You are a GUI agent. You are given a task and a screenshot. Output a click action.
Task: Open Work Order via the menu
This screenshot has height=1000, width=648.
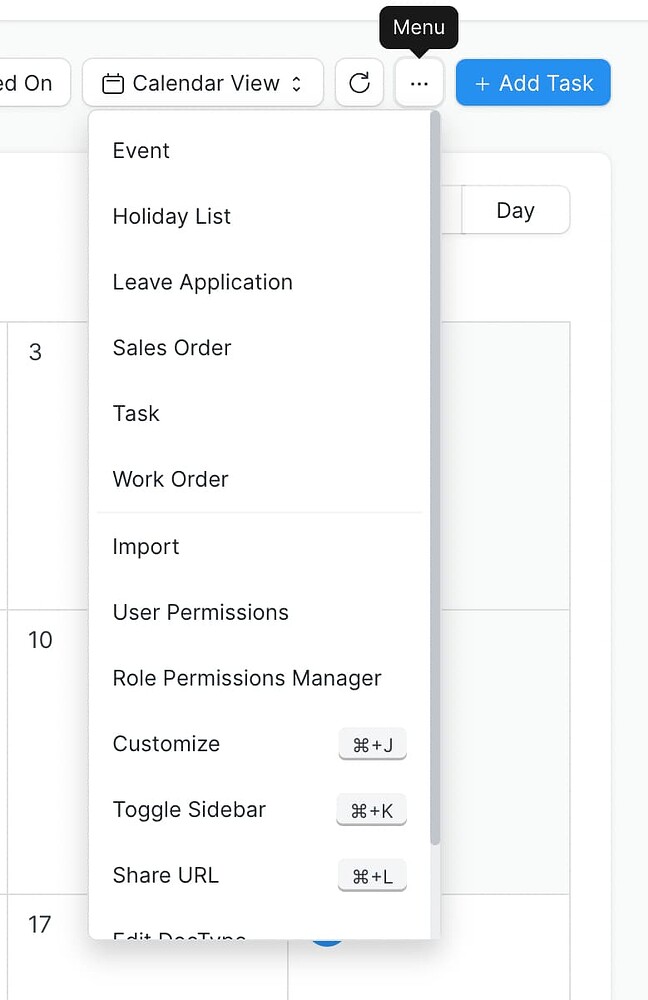(170, 479)
